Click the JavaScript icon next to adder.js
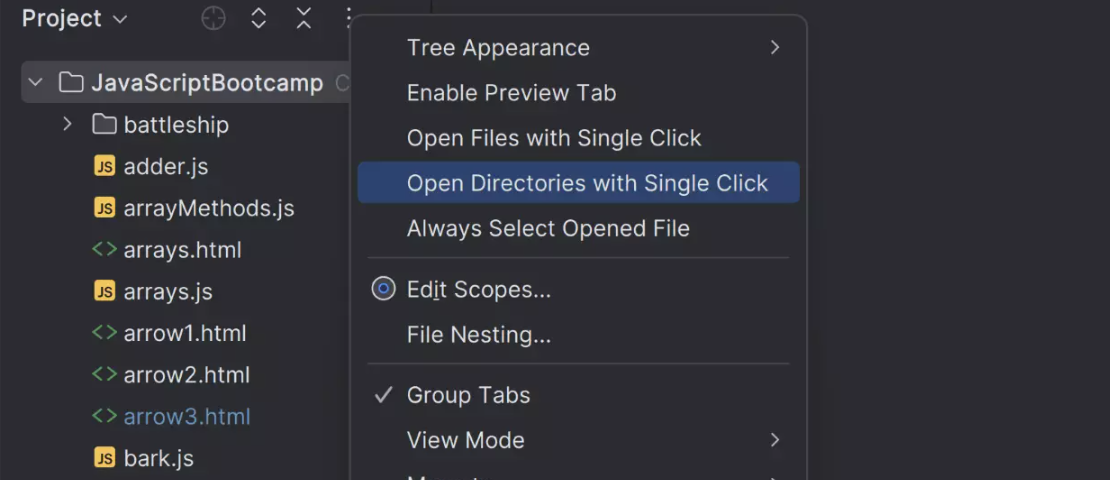 point(104,166)
